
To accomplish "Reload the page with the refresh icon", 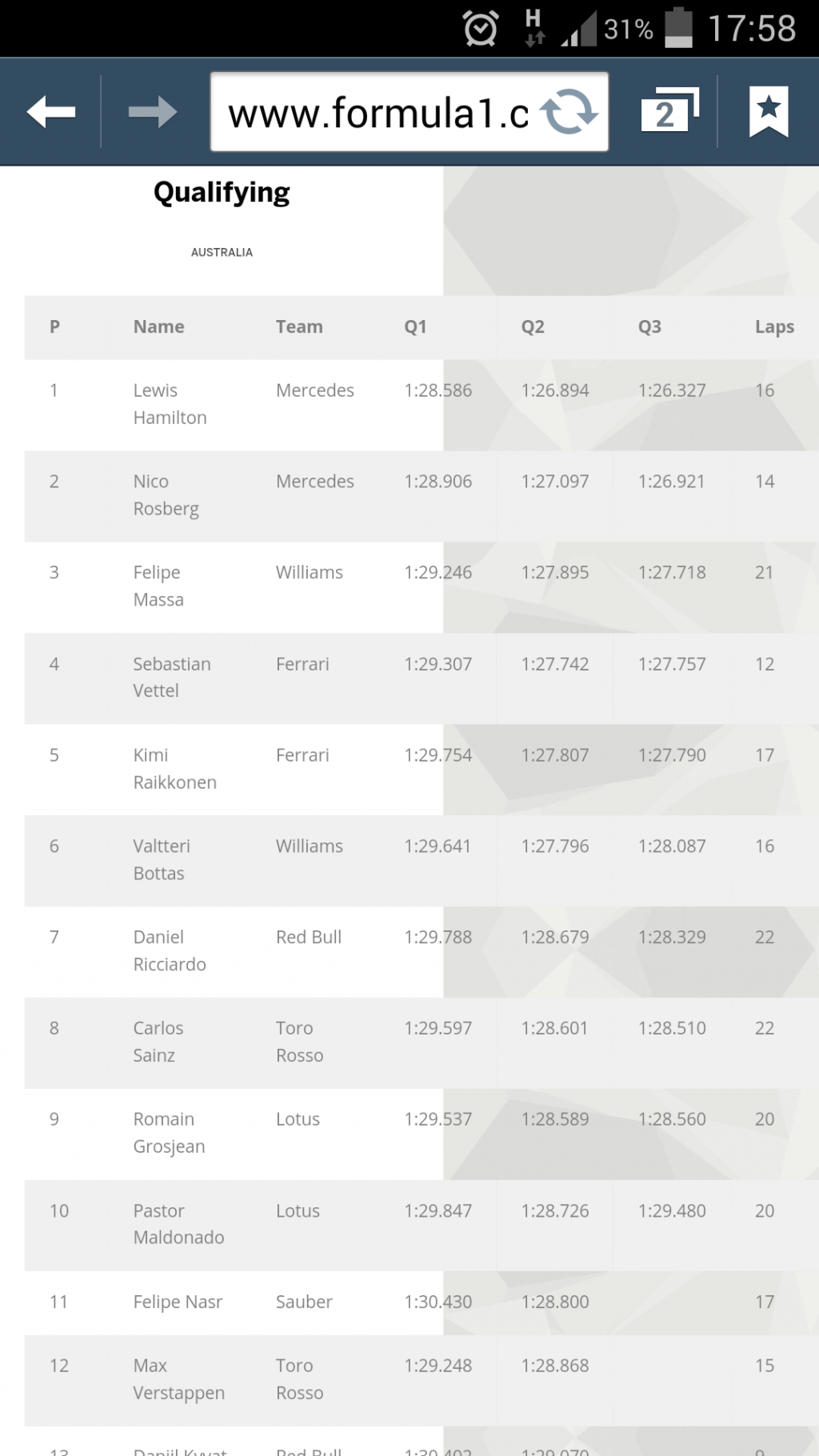I will 569,112.
